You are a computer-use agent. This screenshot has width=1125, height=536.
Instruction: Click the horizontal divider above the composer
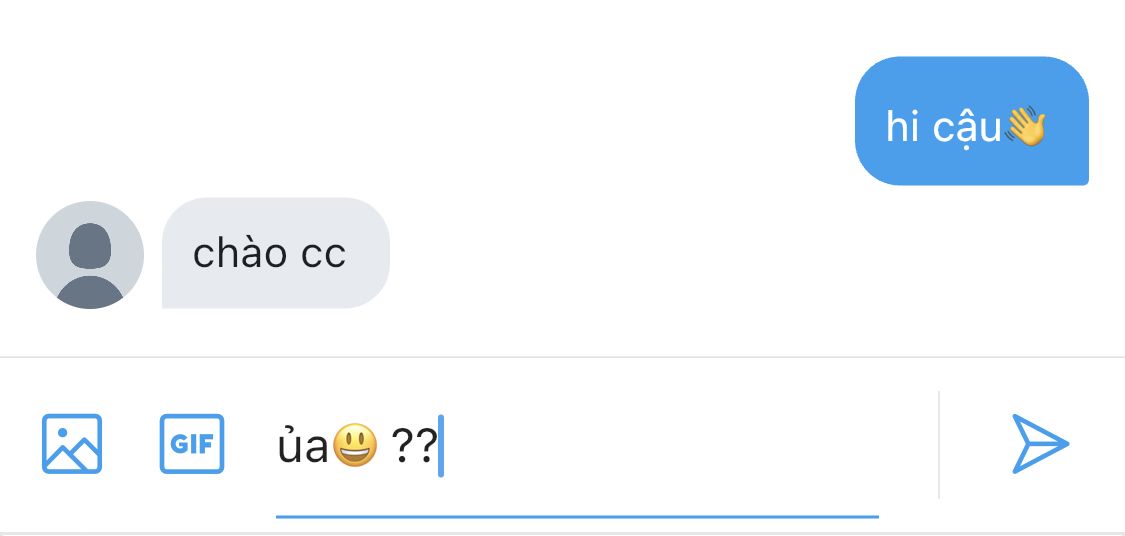pos(562,357)
